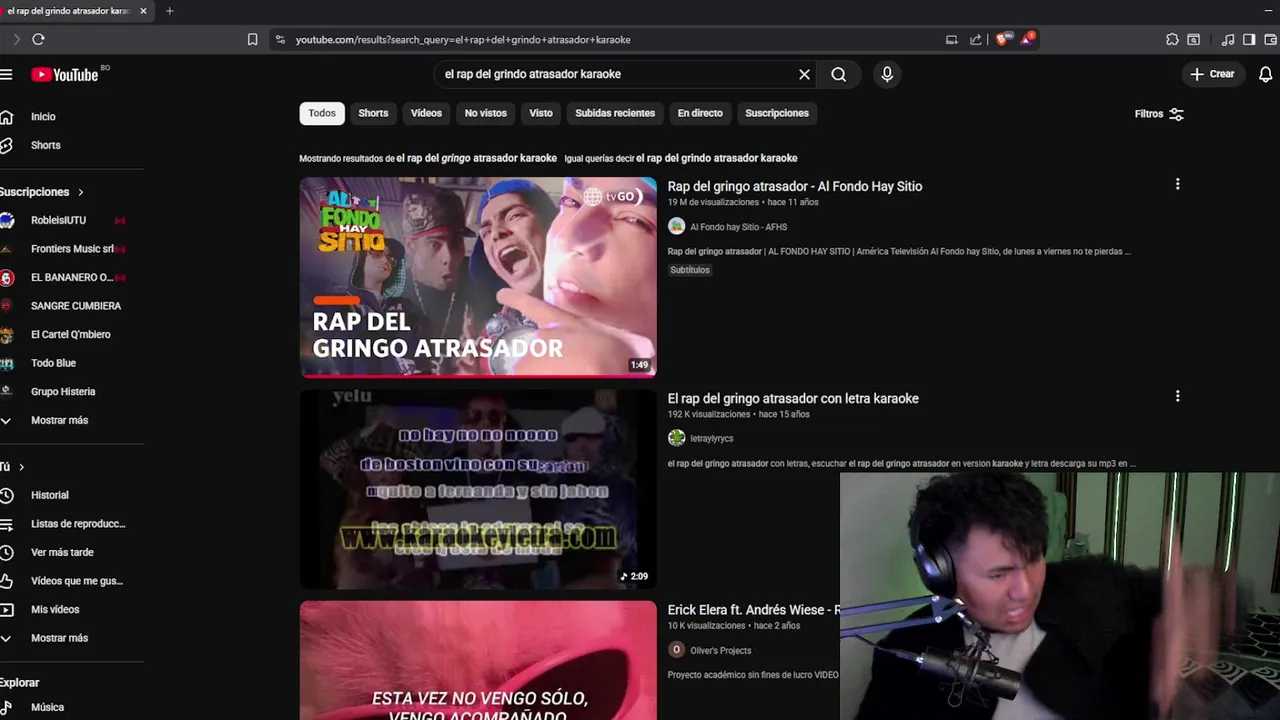Play Rap del gringo atrasador thumbnail
The width and height of the screenshot is (1280, 720).
pos(478,277)
